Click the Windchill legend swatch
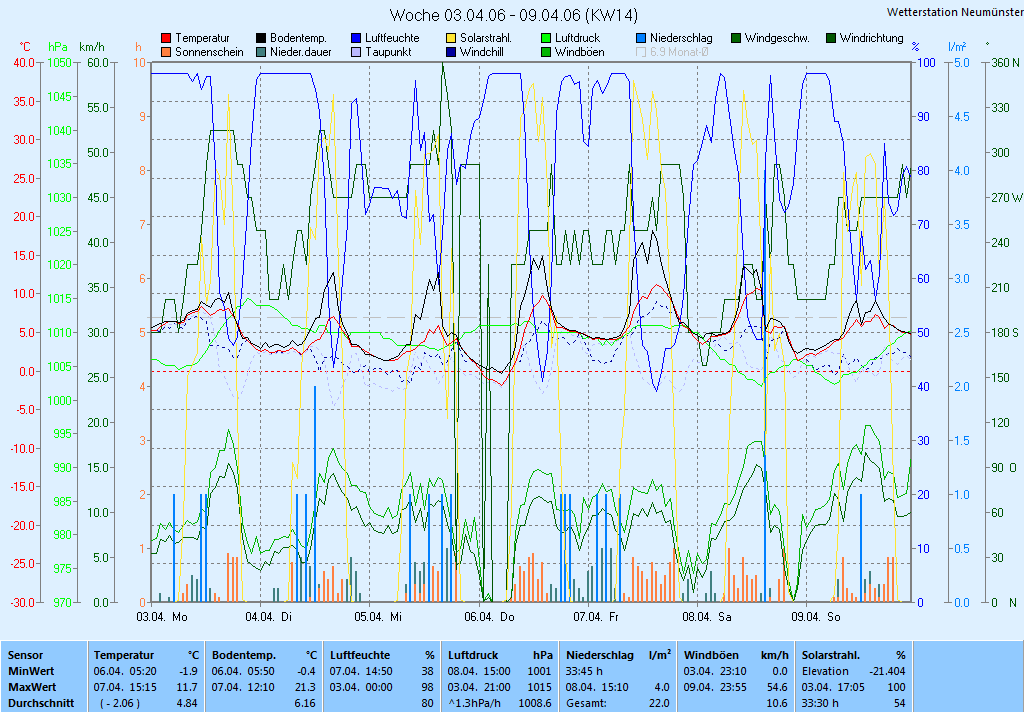 [x=451, y=52]
